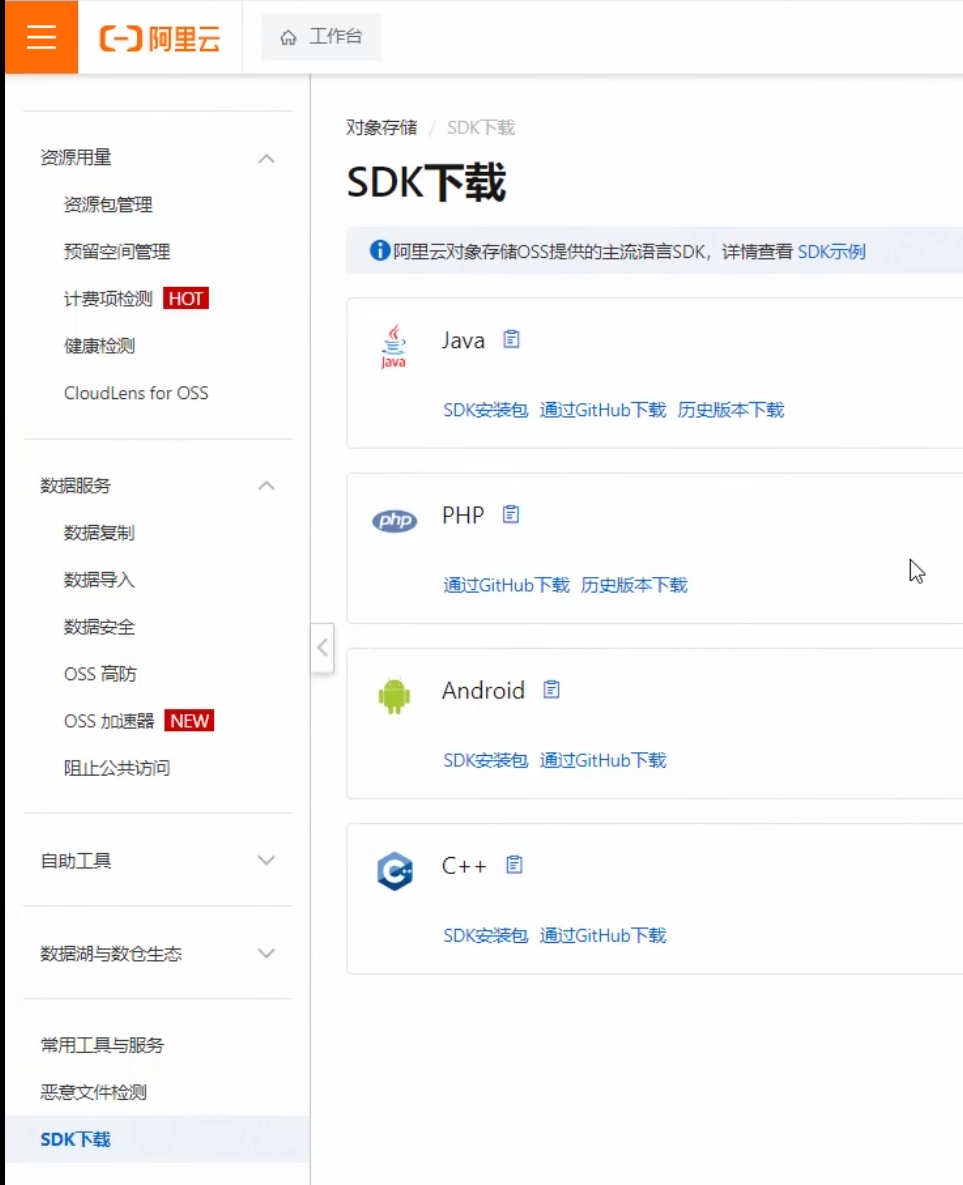Image resolution: width=963 pixels, height=1185 pixels.
Task: Click the SDK下载 page heading
Action: pos(426,183)
